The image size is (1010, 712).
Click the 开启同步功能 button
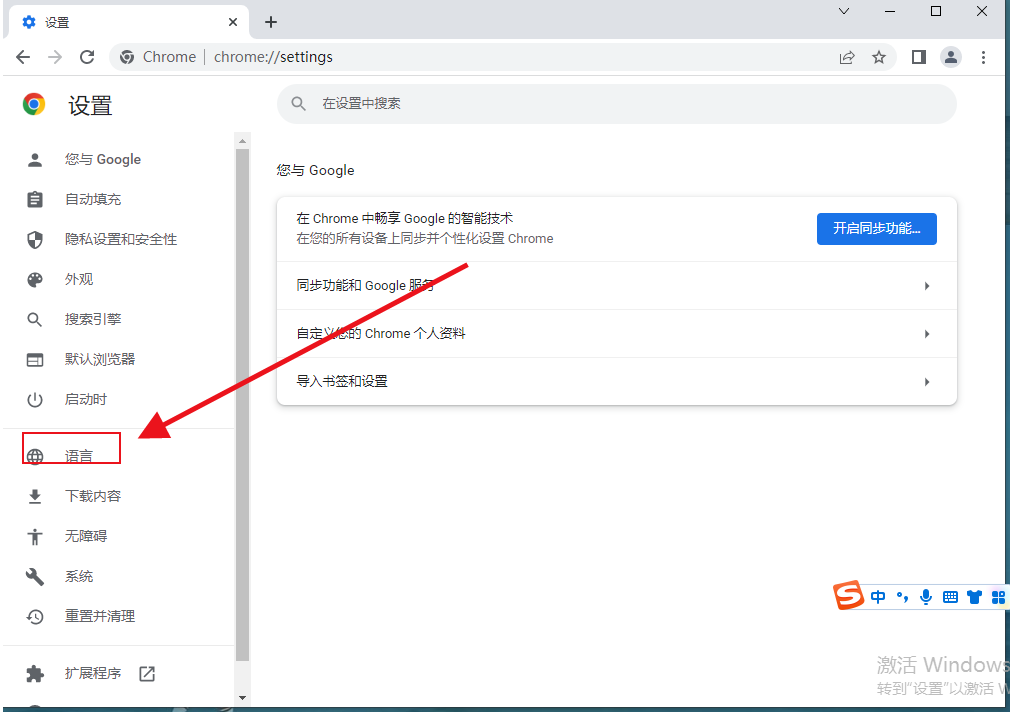point(877,229)
